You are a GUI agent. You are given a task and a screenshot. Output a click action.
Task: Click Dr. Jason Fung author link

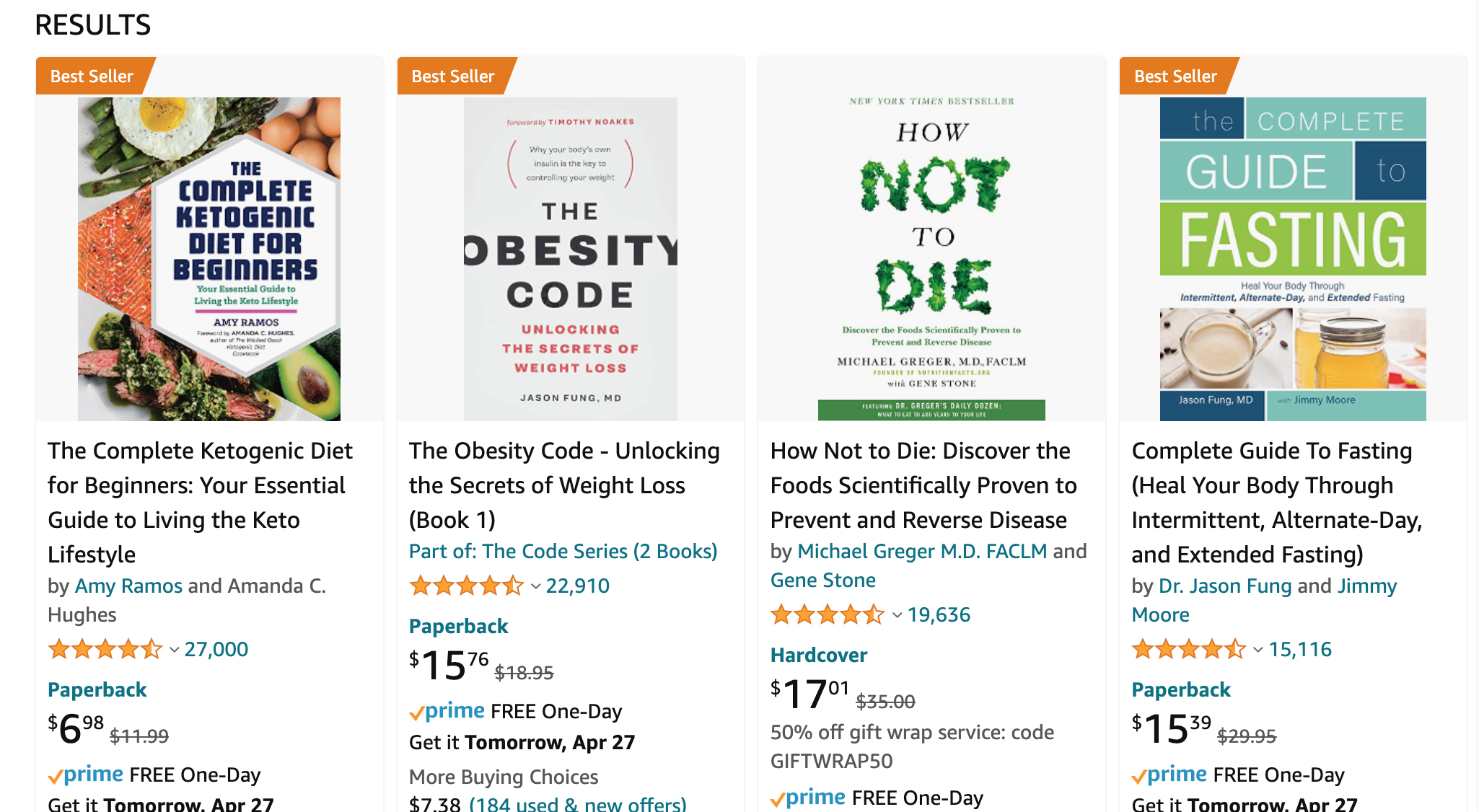(1224, 586)
